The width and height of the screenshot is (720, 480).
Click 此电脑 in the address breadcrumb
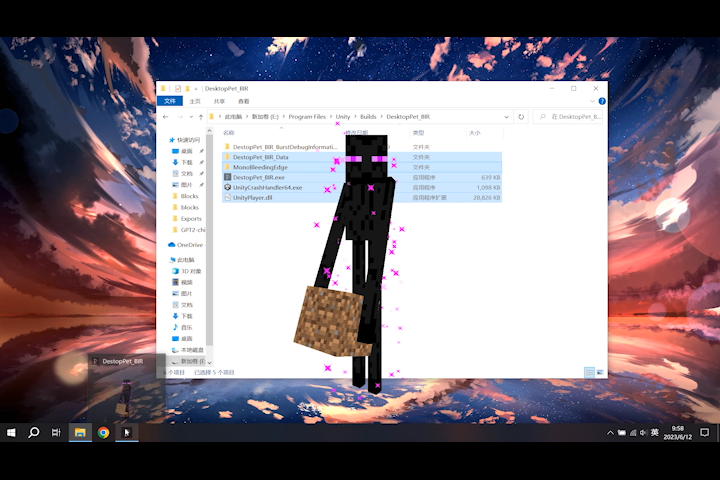coord(233,117)
